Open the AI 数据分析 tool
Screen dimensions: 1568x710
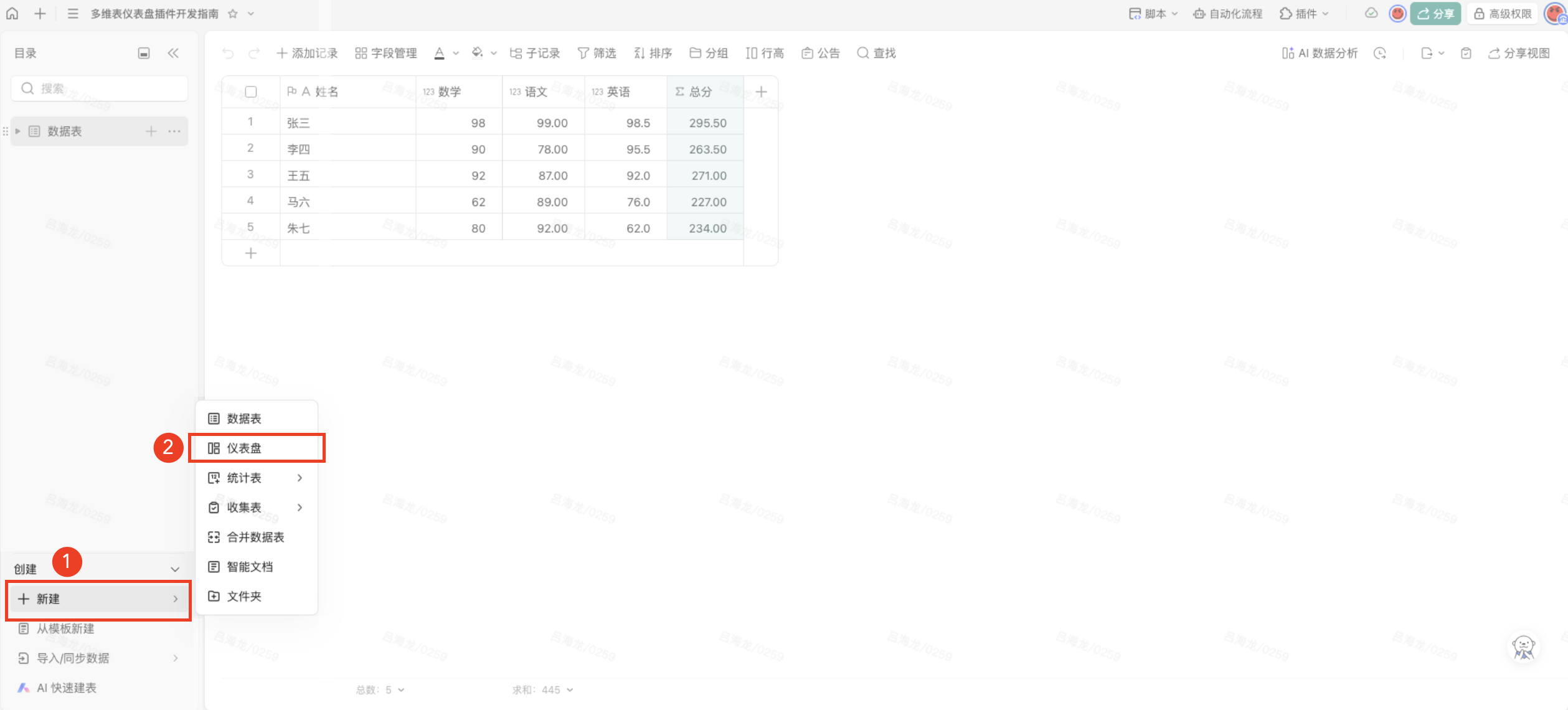pyautogui.click(x=1320, y=53)
